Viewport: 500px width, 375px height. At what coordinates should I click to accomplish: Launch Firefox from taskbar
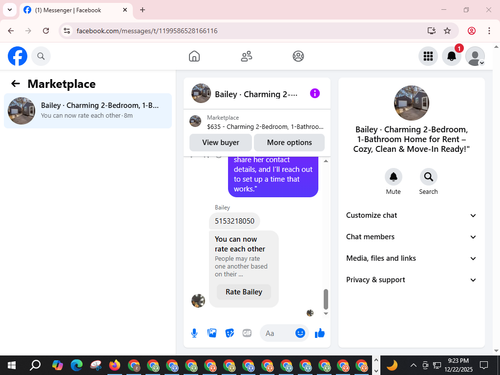coord(115,365)
